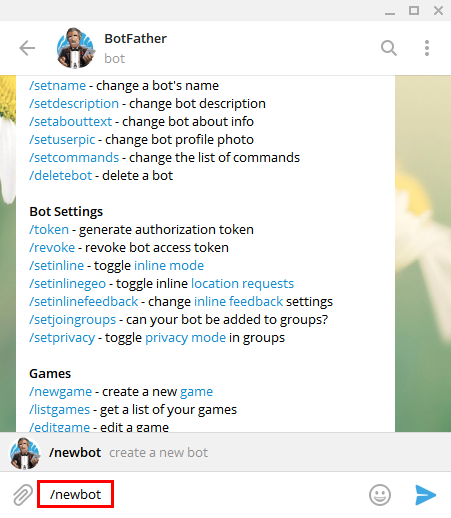Open BotFather profile picture in header

pos(75,48)
